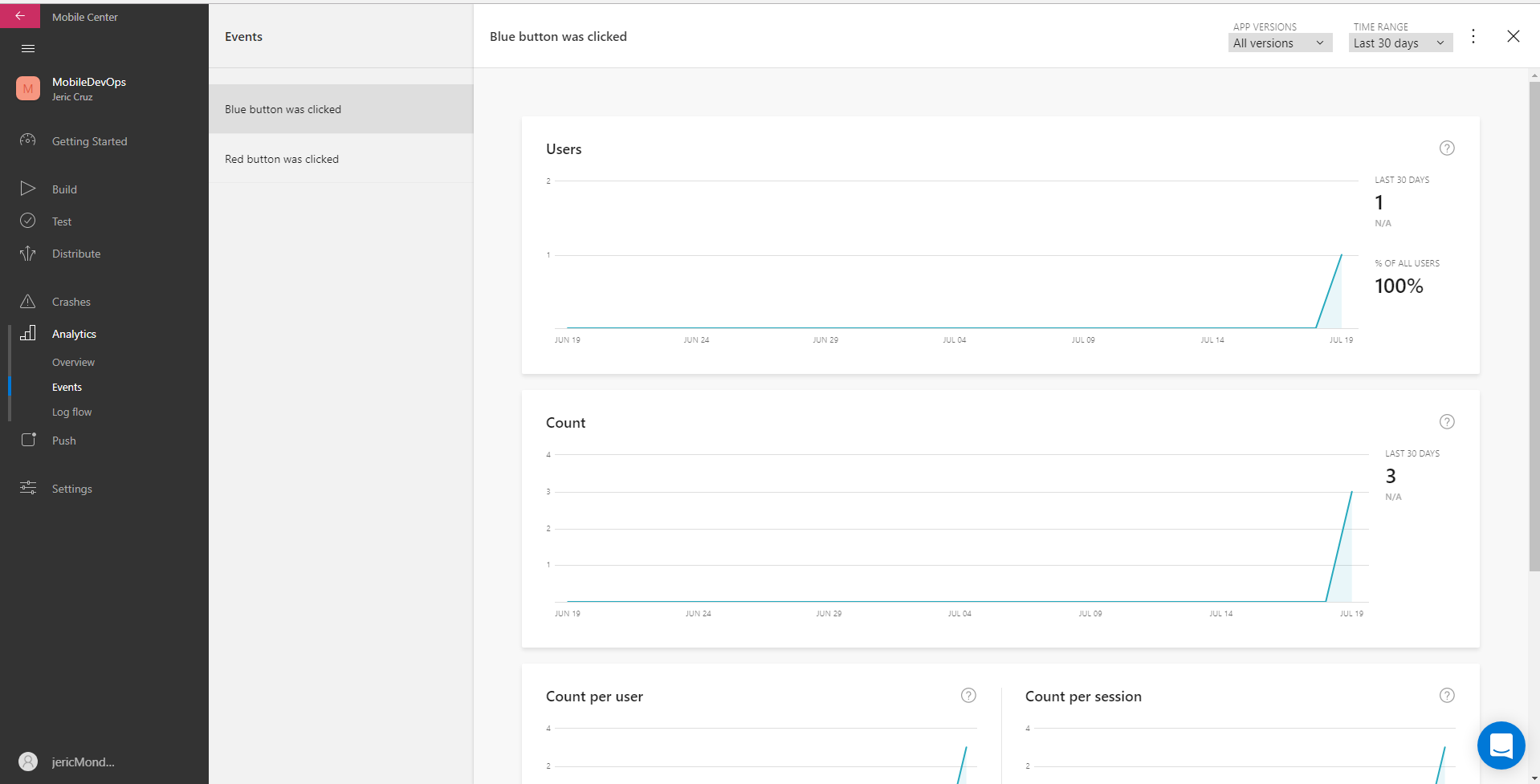Open the Distribute section
1540x784 pixels.
(76, 254)
